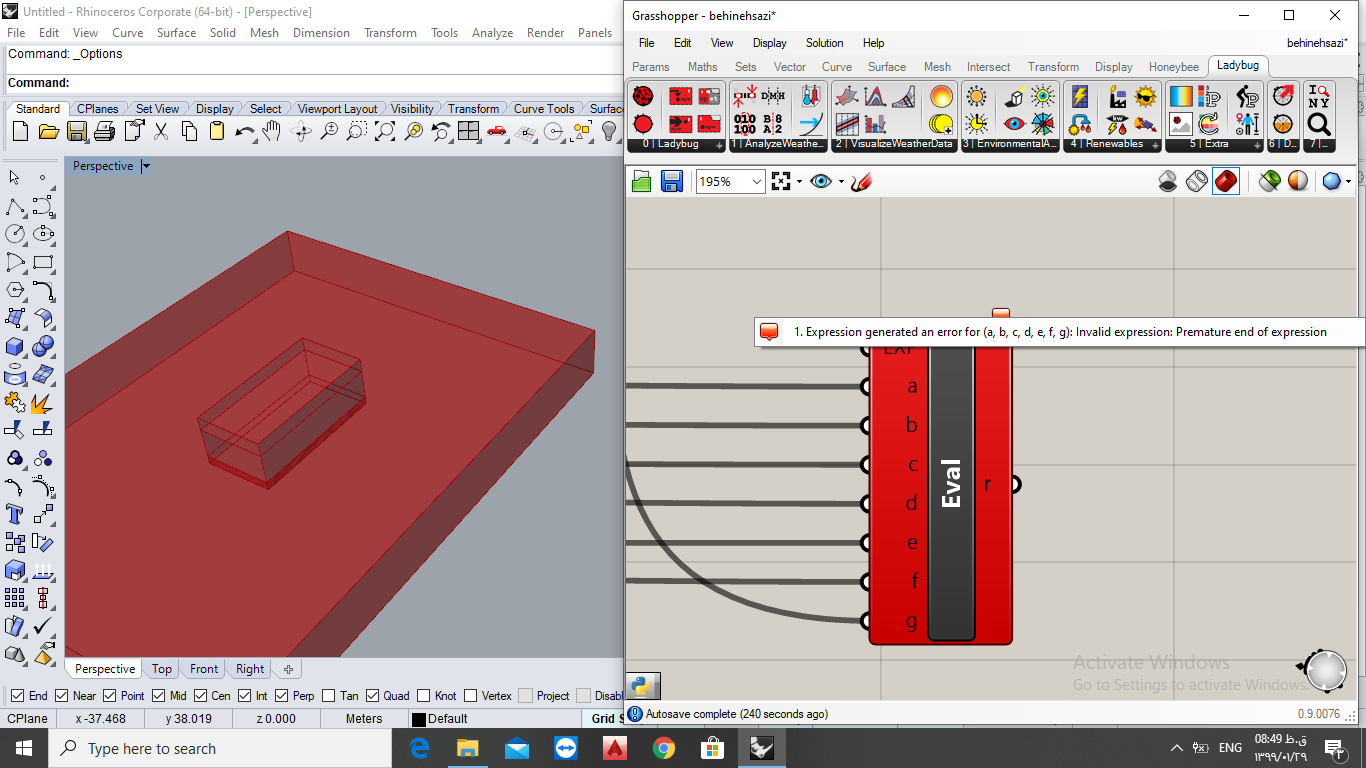Open the Perspective viewport title dropdown arrow
1366x768 pixels.
point(146,166)
